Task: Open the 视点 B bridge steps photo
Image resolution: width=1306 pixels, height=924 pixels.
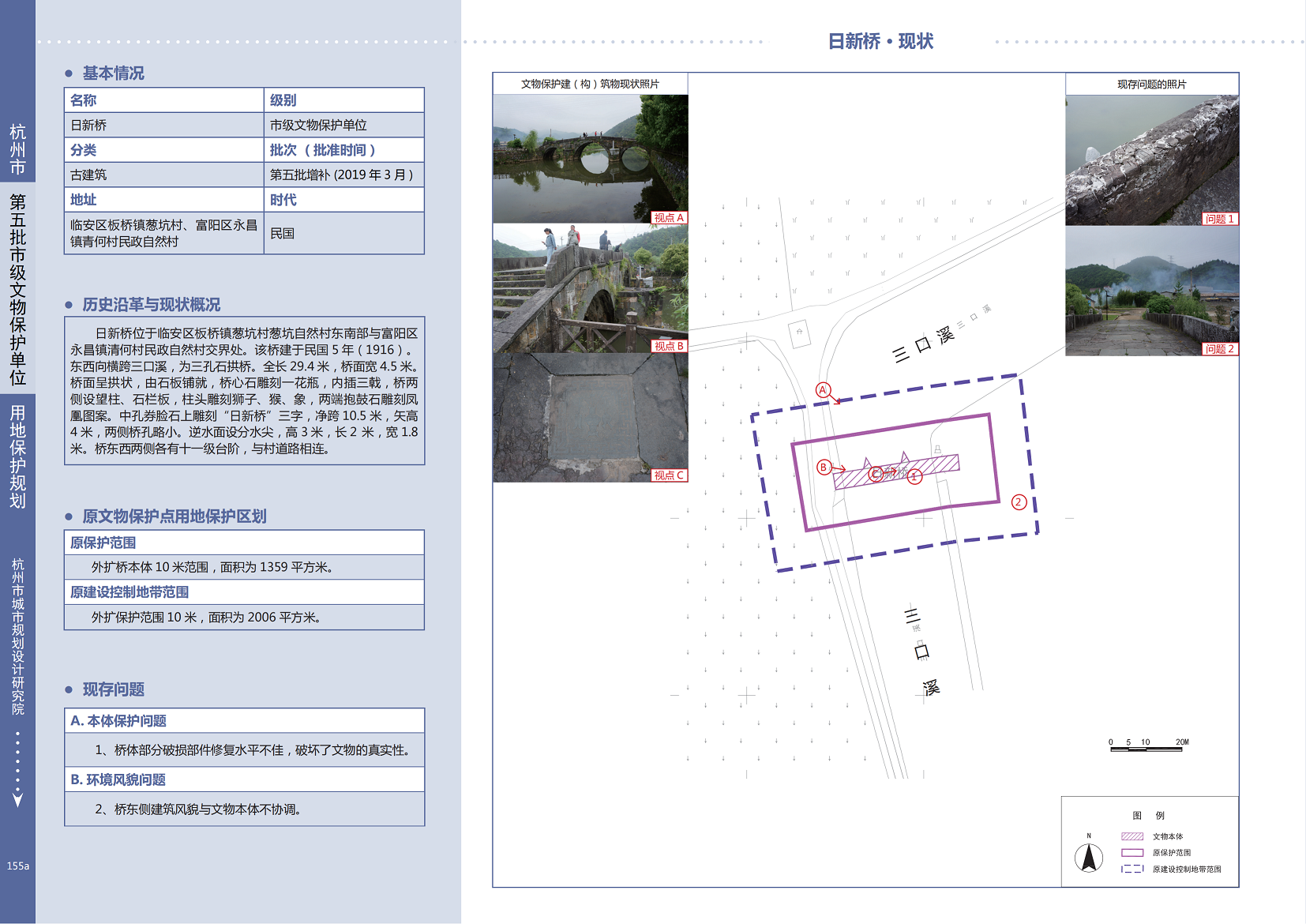Action: click(x=590, y=288)
